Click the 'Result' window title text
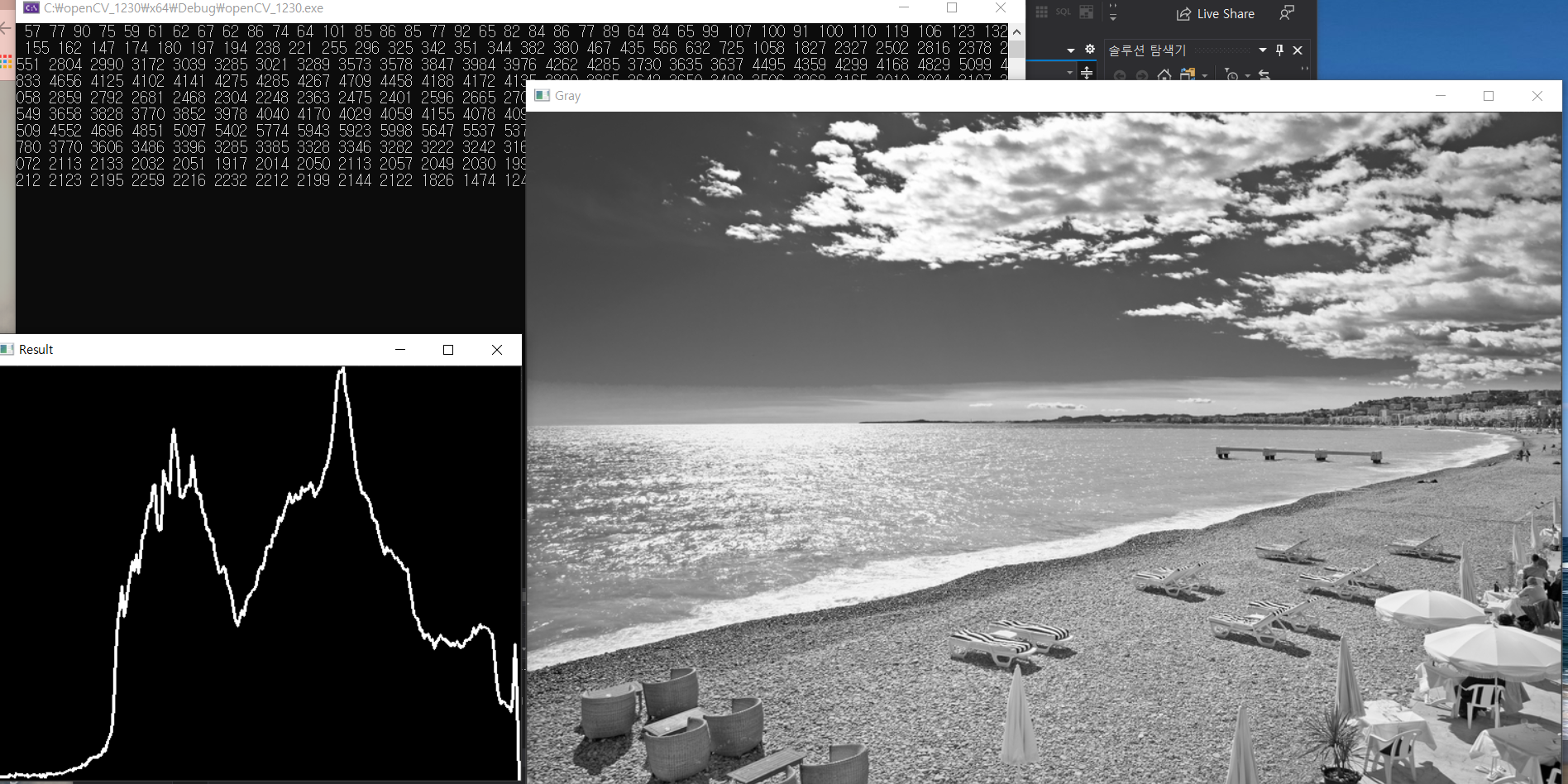The height and width of the screenshot is (784, 1568). click(36, 350)
